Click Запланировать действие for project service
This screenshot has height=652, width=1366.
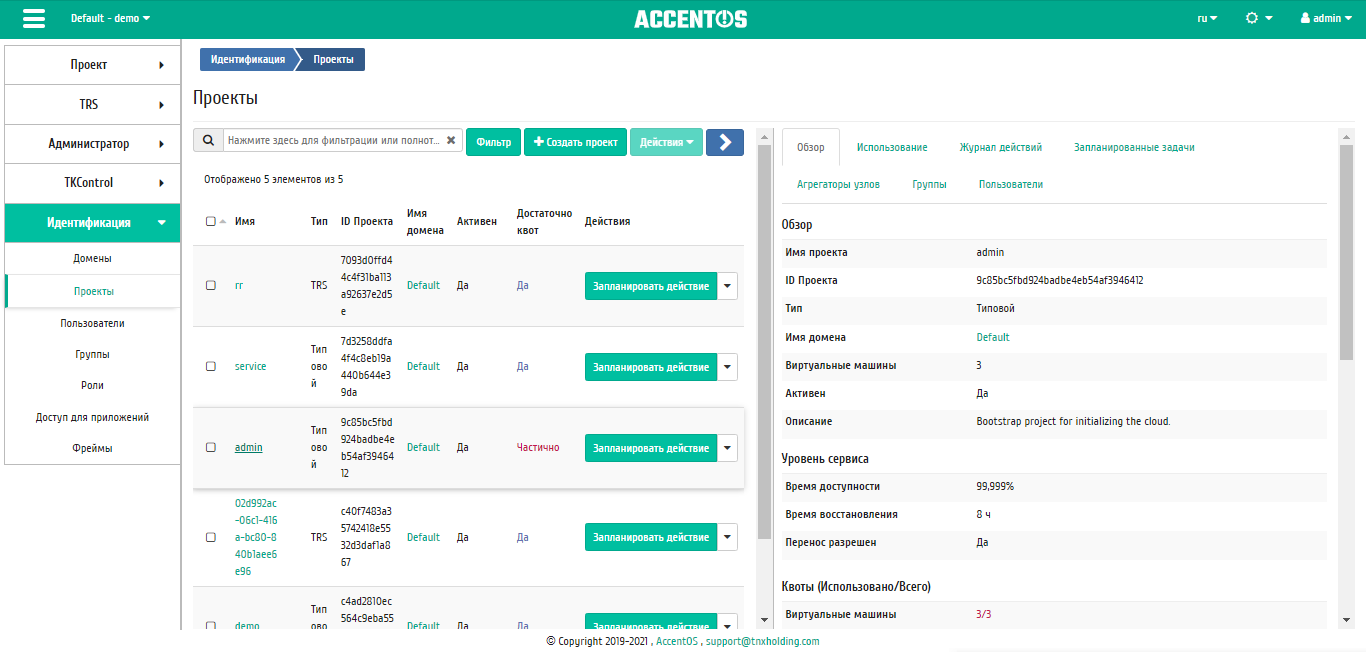pyautogui.click(x=651, y=367)
